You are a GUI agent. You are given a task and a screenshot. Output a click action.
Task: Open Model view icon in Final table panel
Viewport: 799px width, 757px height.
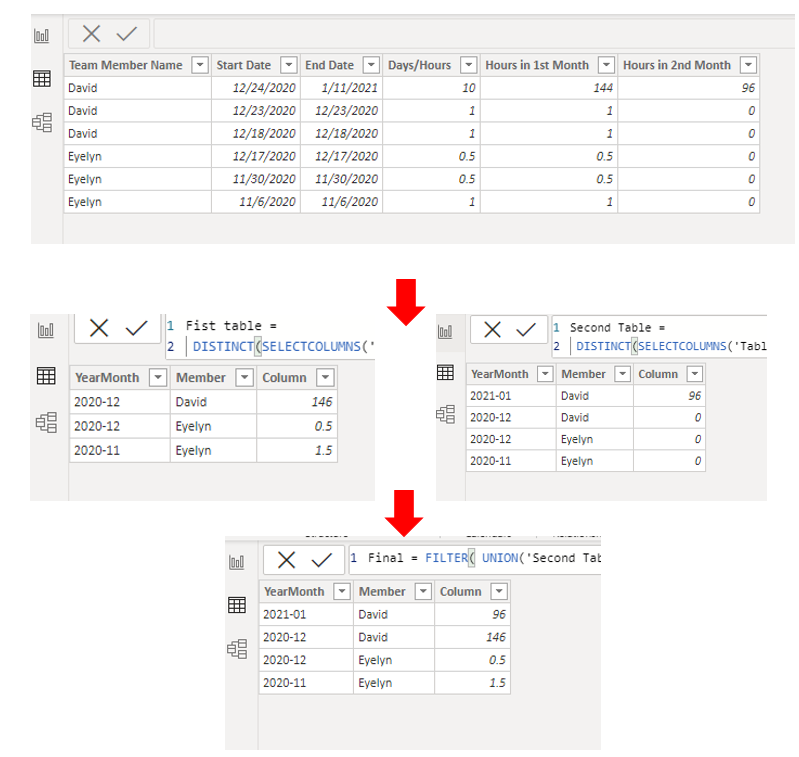click(x=237, y=649)
